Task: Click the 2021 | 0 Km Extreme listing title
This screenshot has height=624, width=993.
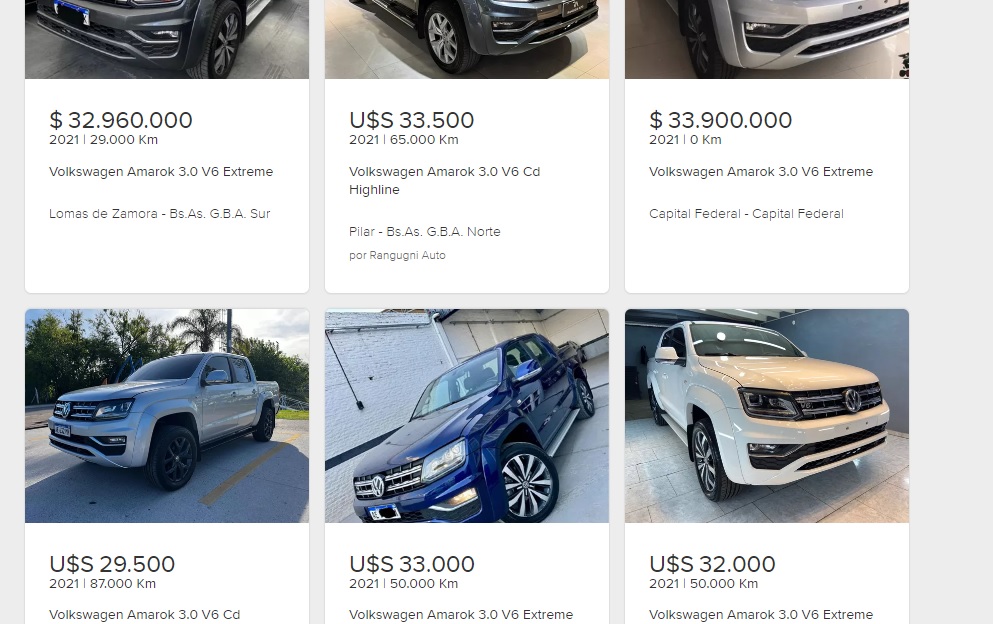Action: pyautogui.click(x=761, y=172)
